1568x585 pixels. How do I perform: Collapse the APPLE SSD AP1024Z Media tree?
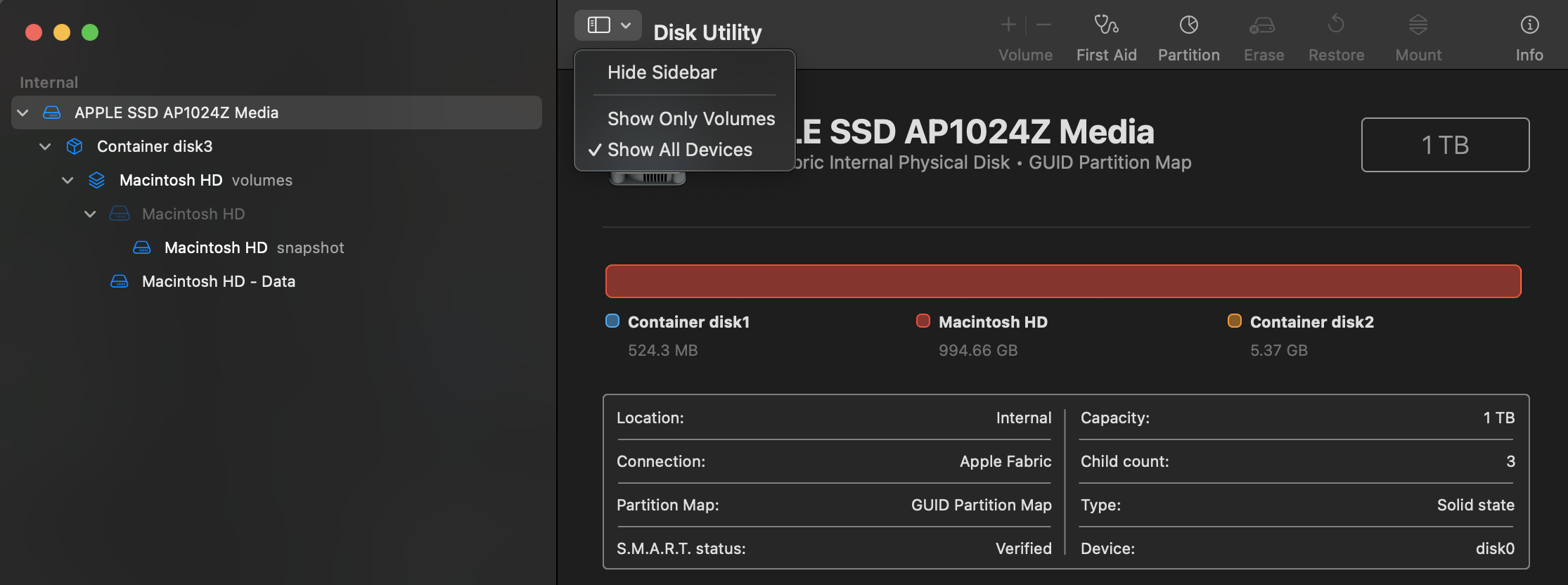(23, 112)
